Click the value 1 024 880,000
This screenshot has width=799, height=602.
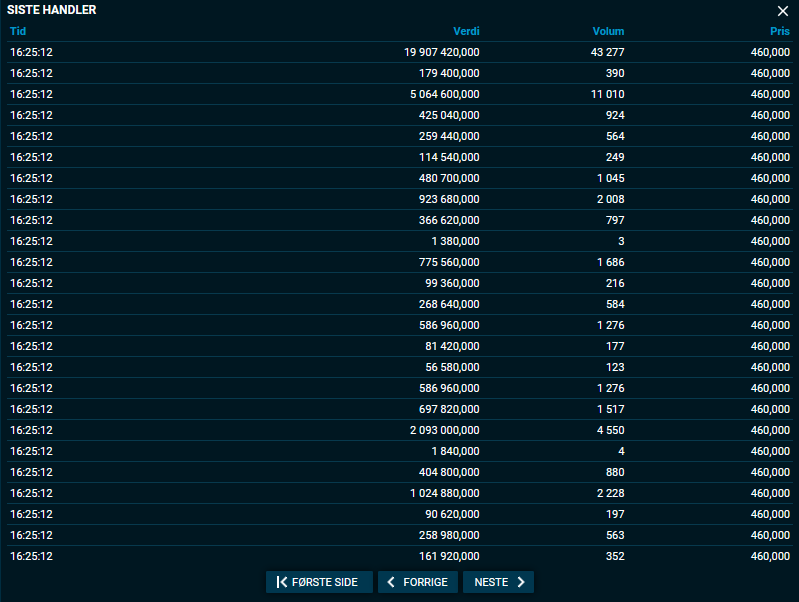point(444,493)
